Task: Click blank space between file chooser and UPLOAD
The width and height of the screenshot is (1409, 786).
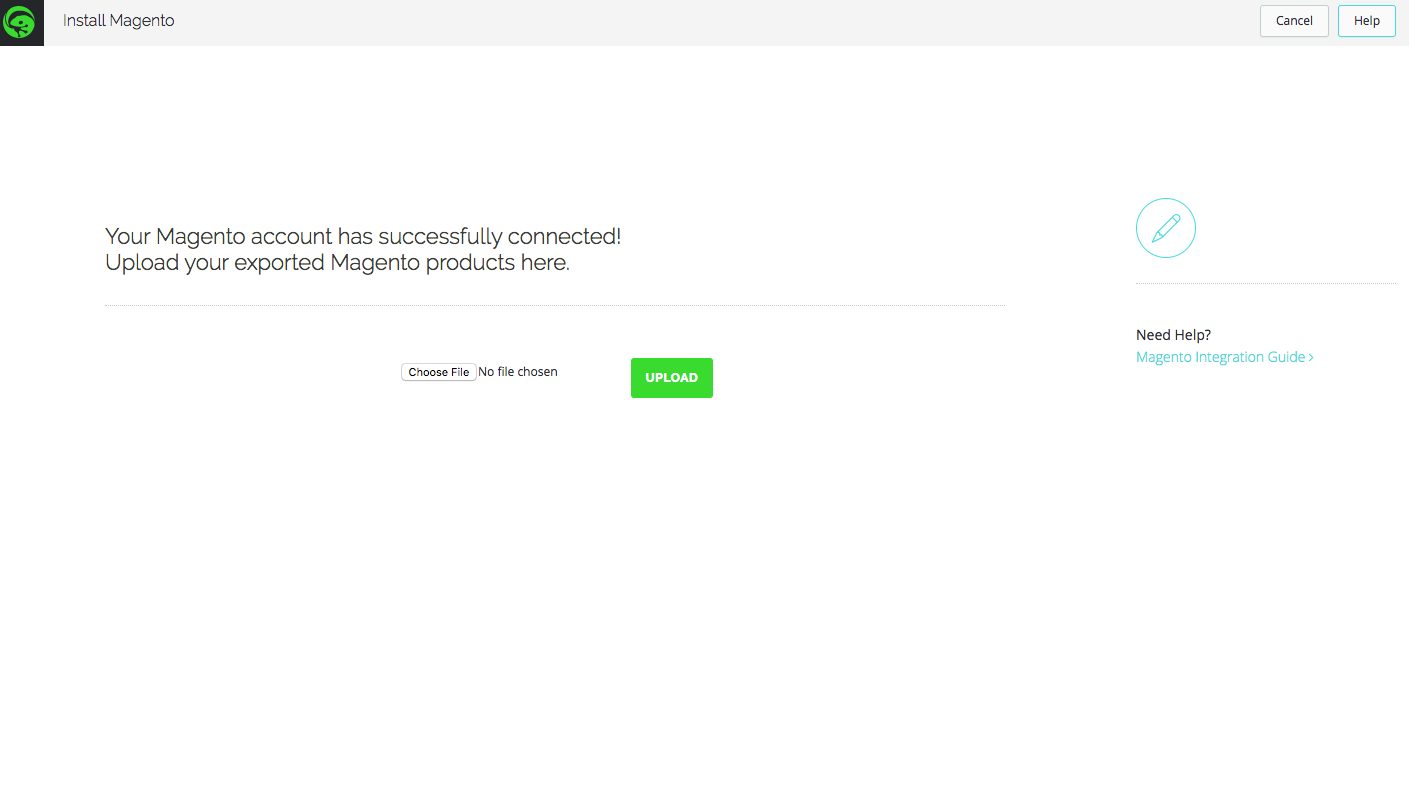Action: click(x=594, y=377)
